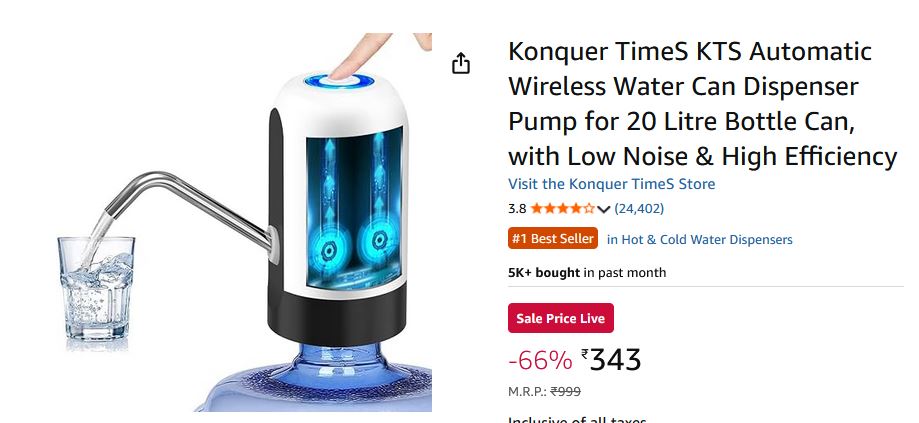The image size is (919, 423).
Task: Click the 5K+ bought in past month text
Action: point(587,272)
